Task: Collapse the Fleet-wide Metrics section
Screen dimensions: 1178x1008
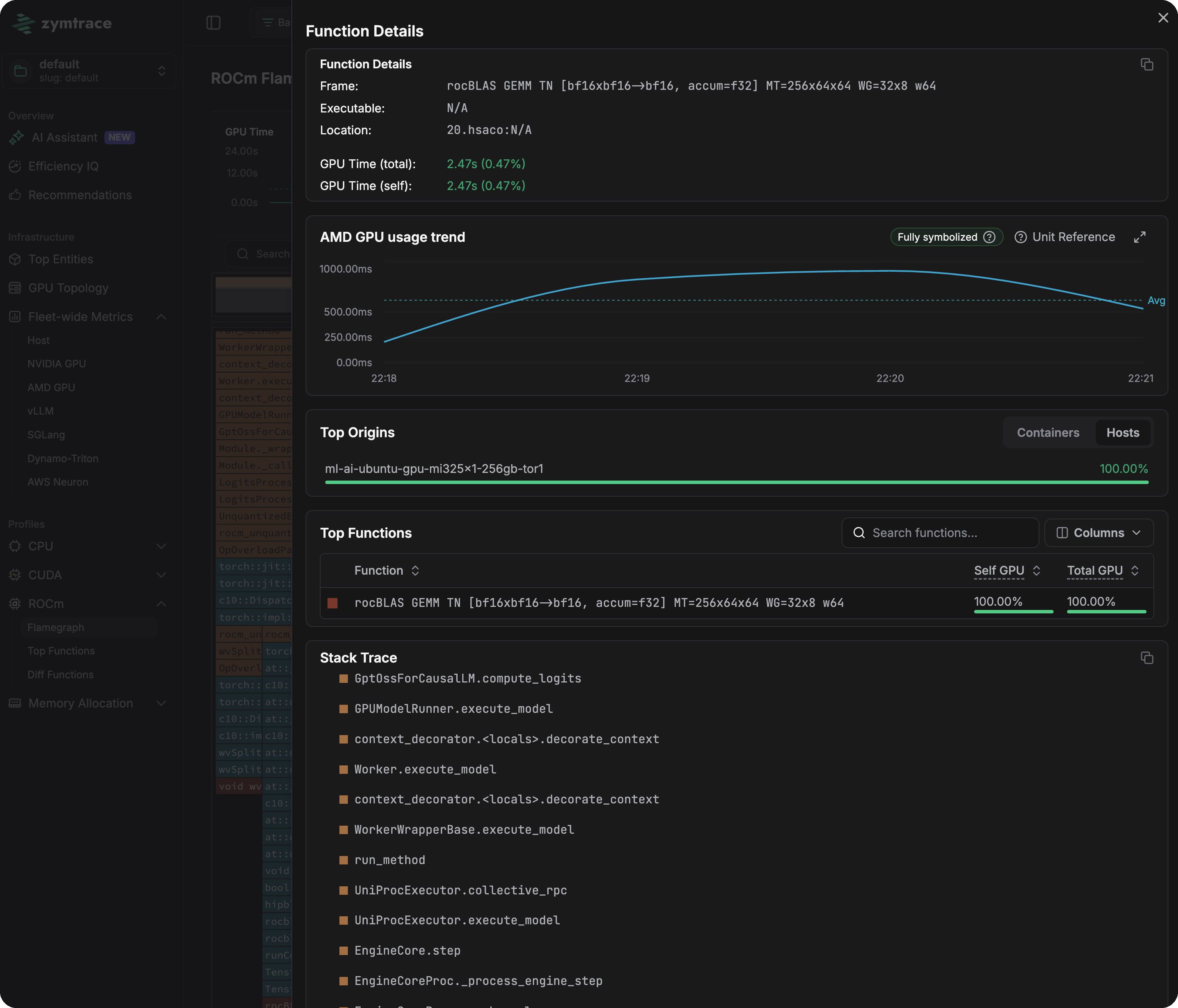Action: [162, 317]
